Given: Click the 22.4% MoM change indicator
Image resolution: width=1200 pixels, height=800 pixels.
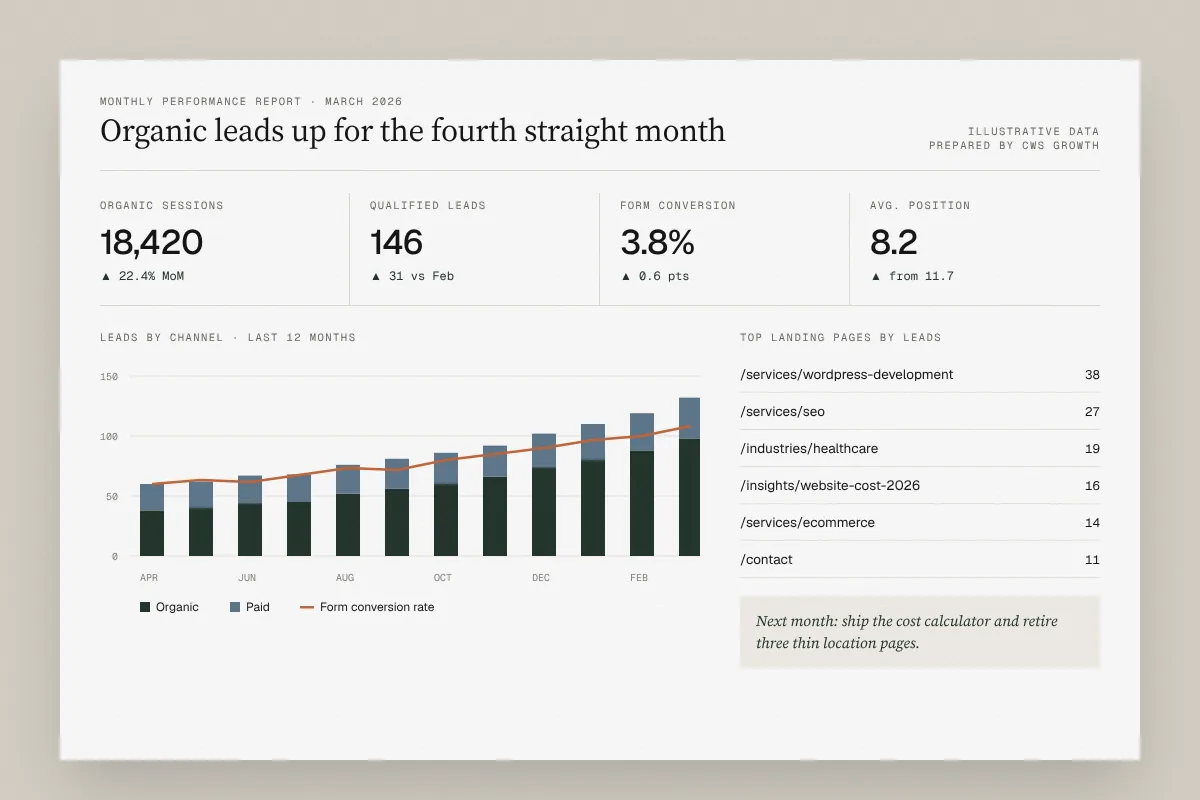Looking at the screenshot, I should tap(142, 276).
